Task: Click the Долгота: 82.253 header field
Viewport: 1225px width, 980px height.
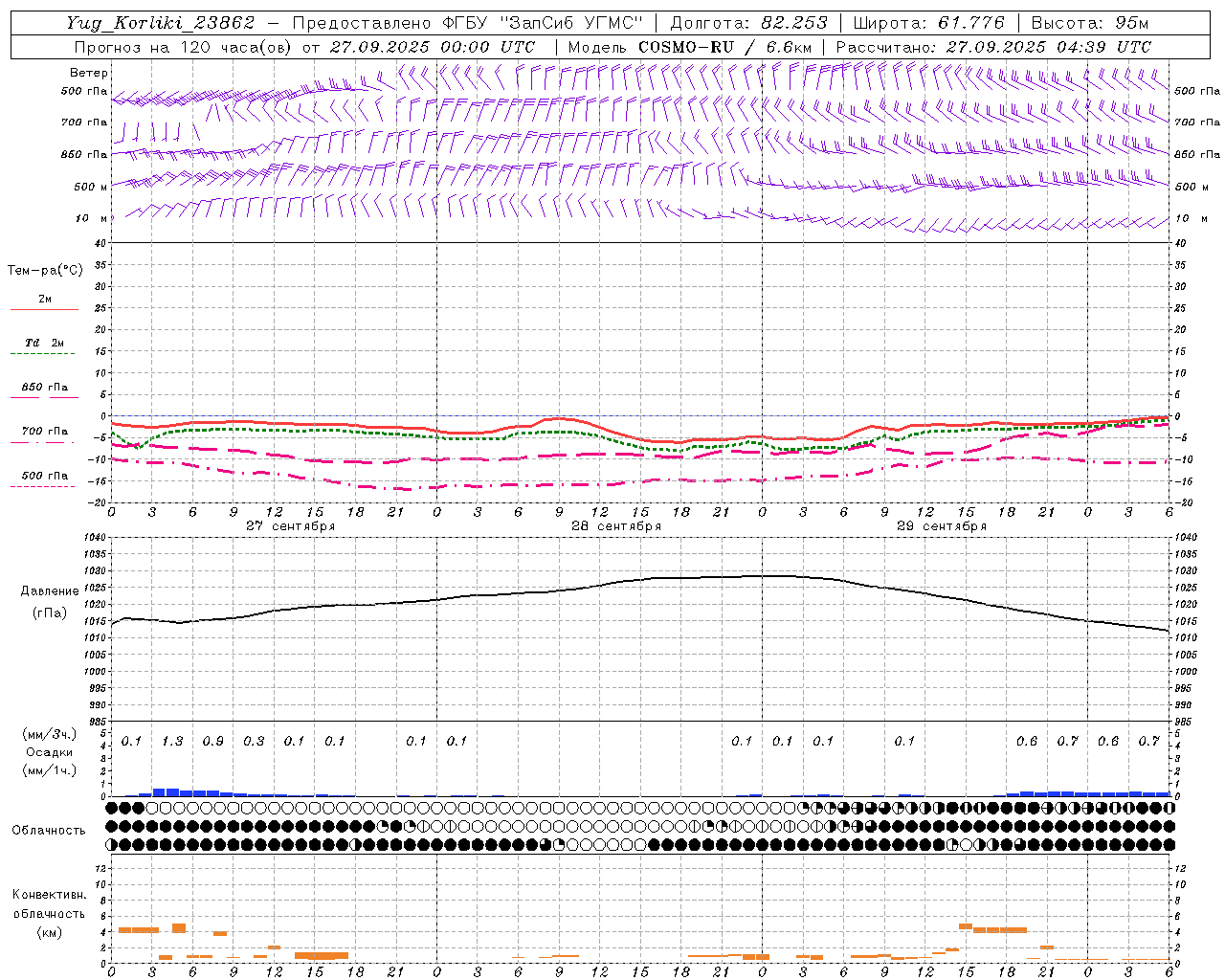Action: [x=749, y=23]
